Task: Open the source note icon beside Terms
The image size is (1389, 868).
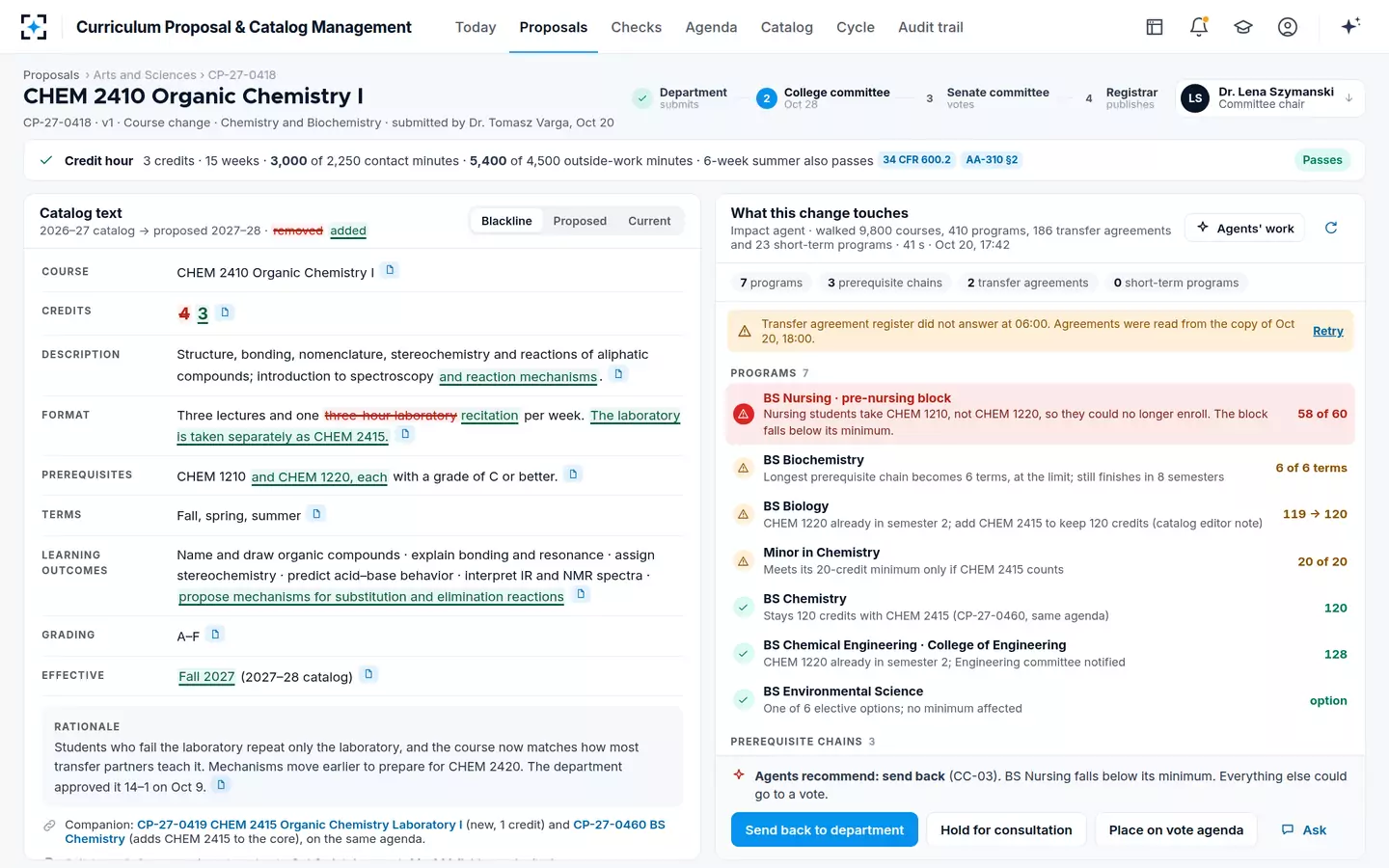Action: coord(316,514)
